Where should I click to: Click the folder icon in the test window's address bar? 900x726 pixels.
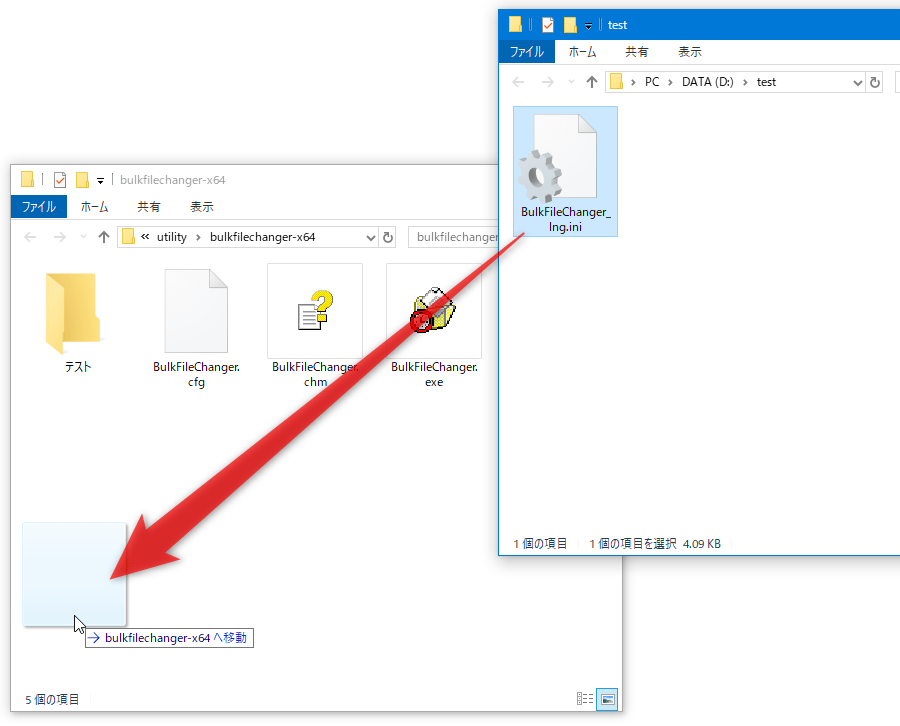point(616,81)
